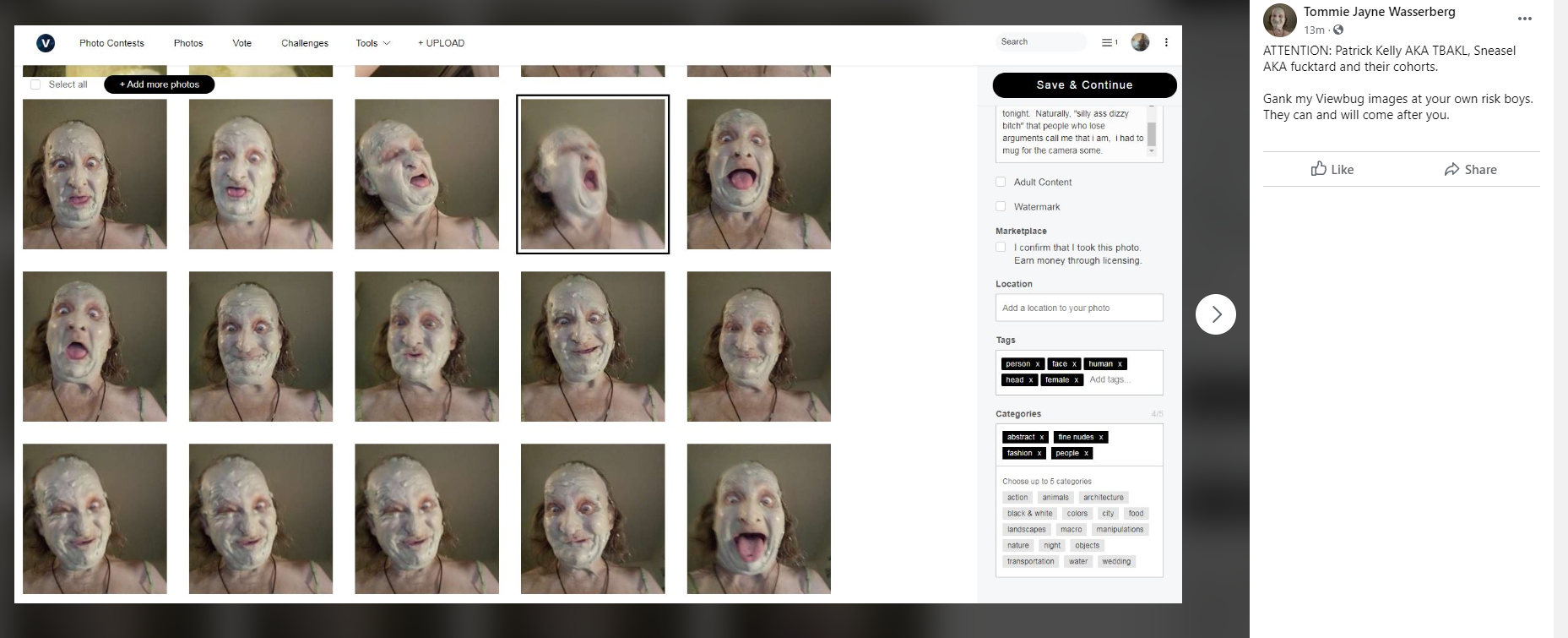Add the 'wedding' category chip
Viewport: 1568px width, 638px height.
coord(1116,562)
